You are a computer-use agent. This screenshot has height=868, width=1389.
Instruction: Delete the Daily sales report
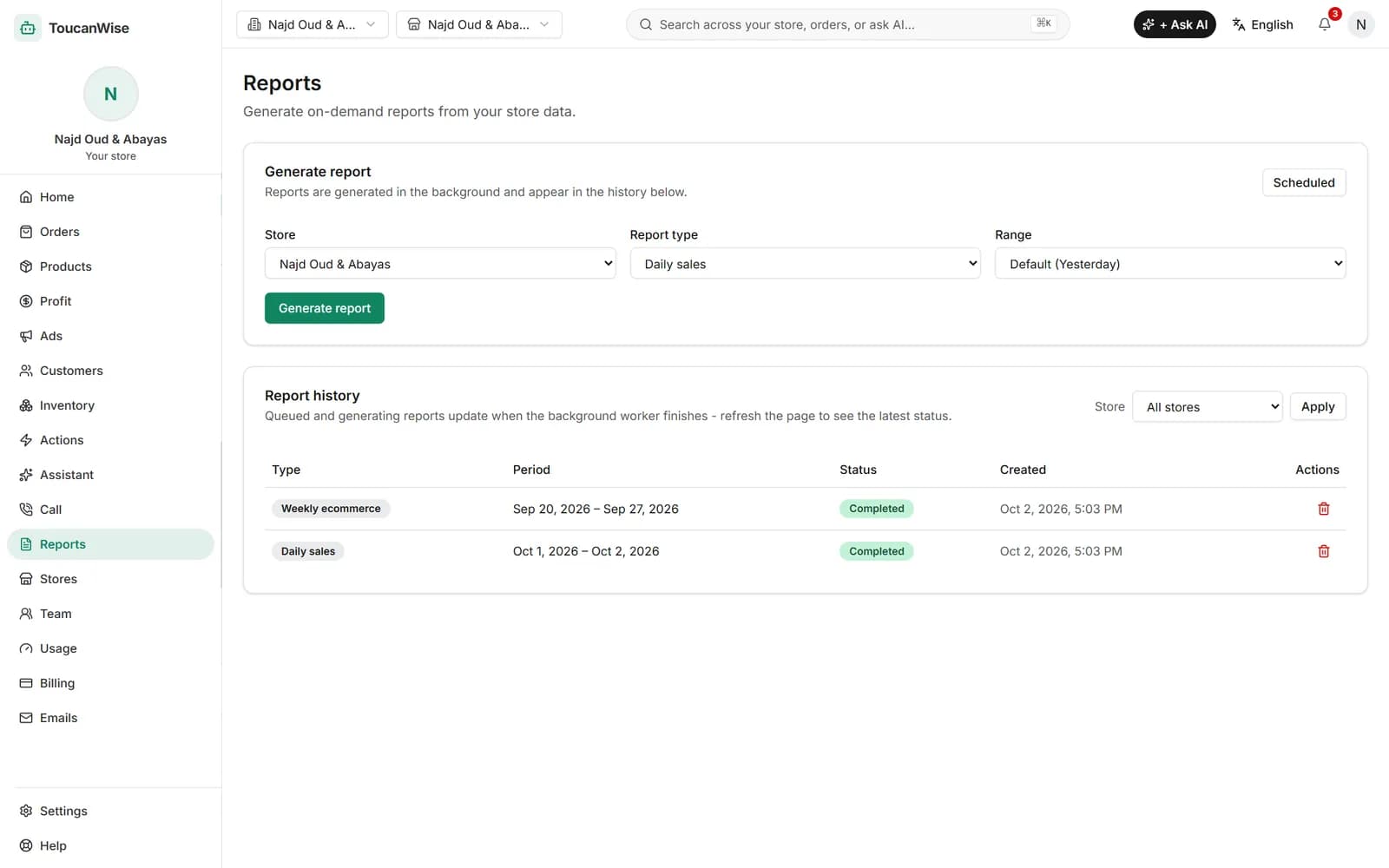(x=1324, y=551)
